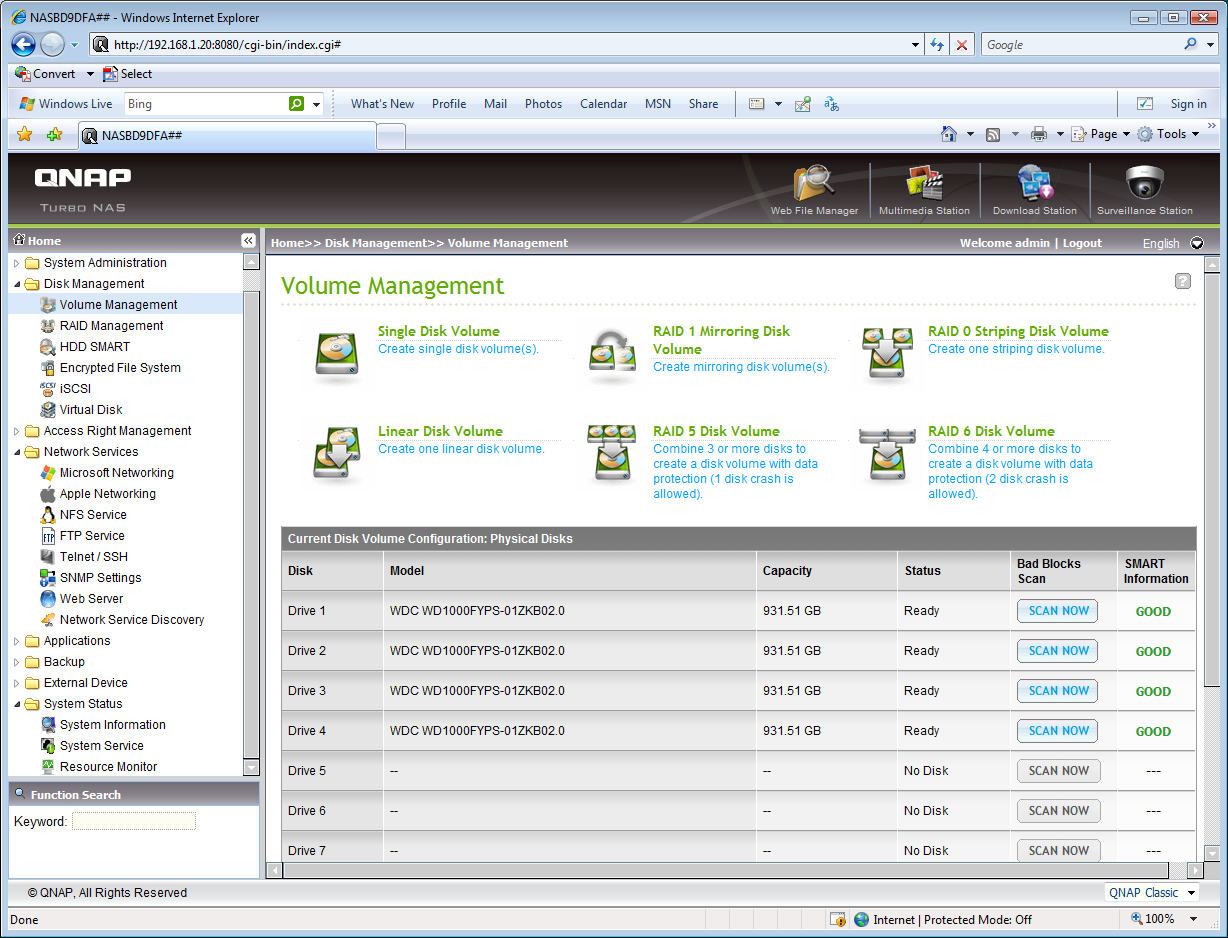1228x938 pixels.
Task: Click the main content vertical scrollbar
Action: [x=1211, y=478]
